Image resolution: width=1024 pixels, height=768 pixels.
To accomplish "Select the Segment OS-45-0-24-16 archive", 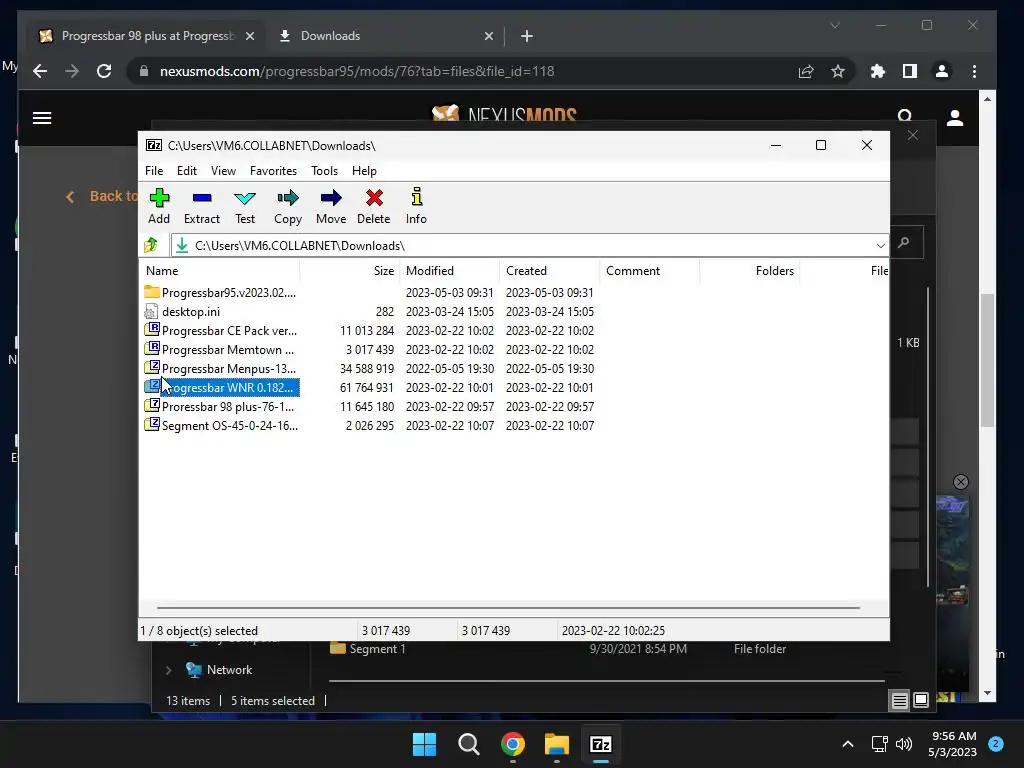I will [x=221, y=425].
